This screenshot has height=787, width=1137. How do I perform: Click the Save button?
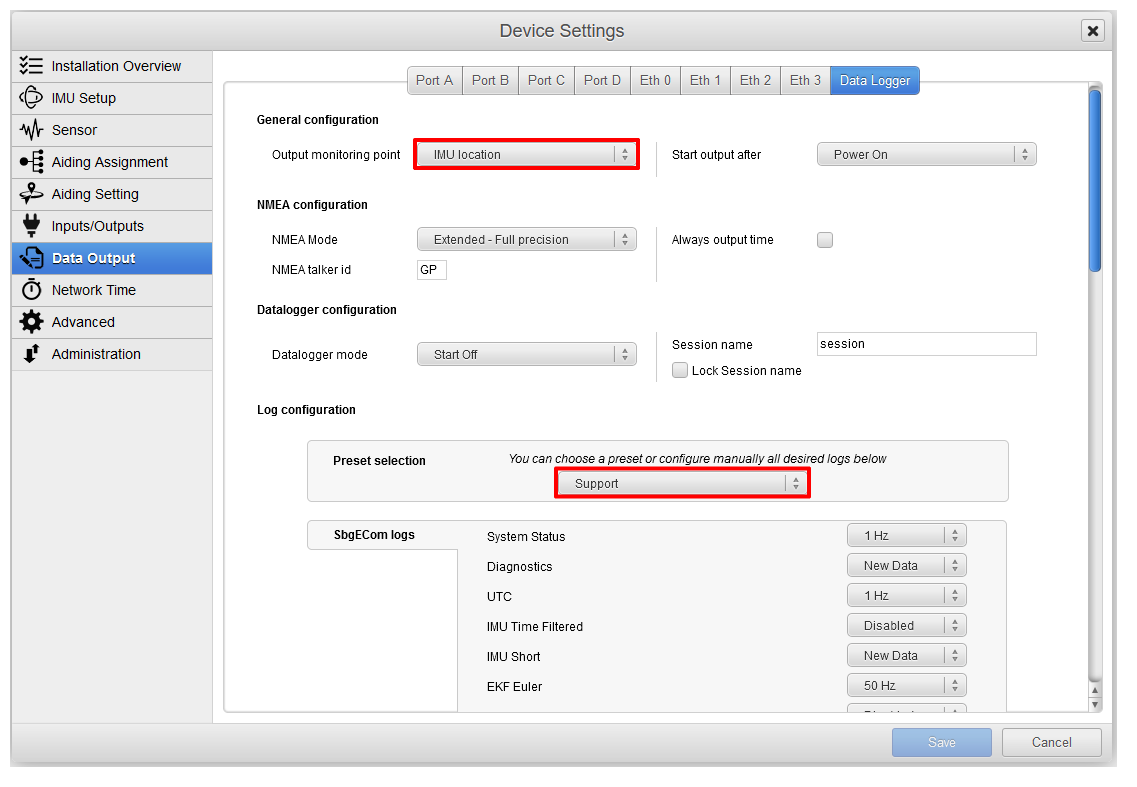941,742
